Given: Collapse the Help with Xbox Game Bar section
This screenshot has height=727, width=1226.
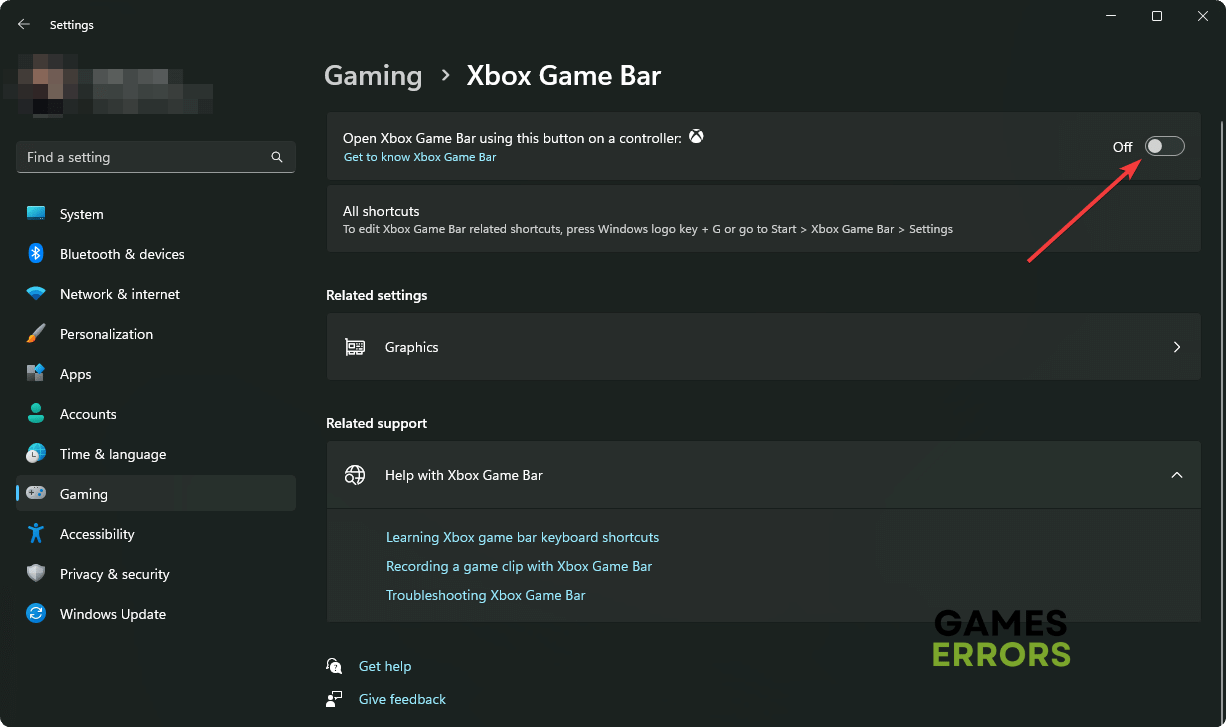Looking at the screenshot, I should (x=1176, y=475).
